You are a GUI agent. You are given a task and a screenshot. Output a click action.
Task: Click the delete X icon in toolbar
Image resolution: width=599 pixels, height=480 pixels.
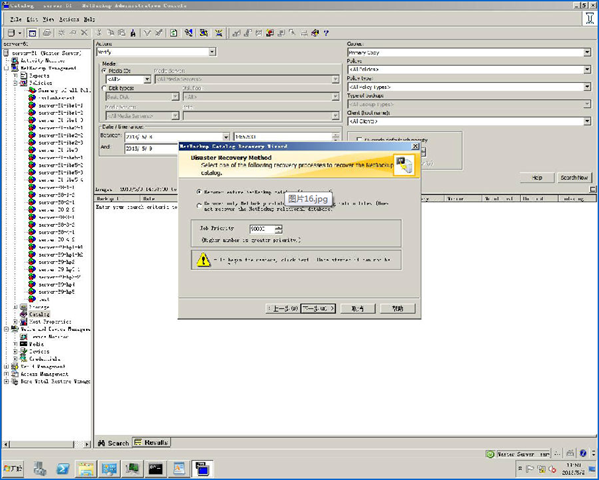[84, 33]
